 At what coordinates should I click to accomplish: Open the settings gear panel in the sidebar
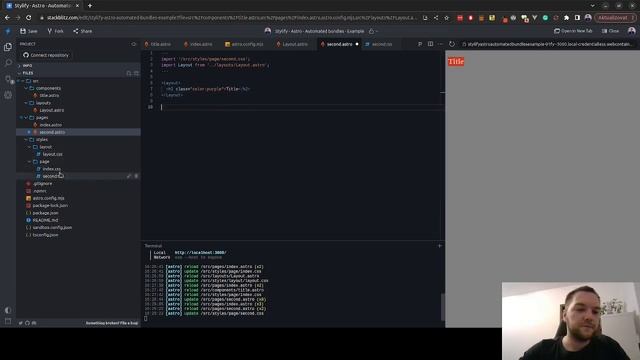[8, 95]
